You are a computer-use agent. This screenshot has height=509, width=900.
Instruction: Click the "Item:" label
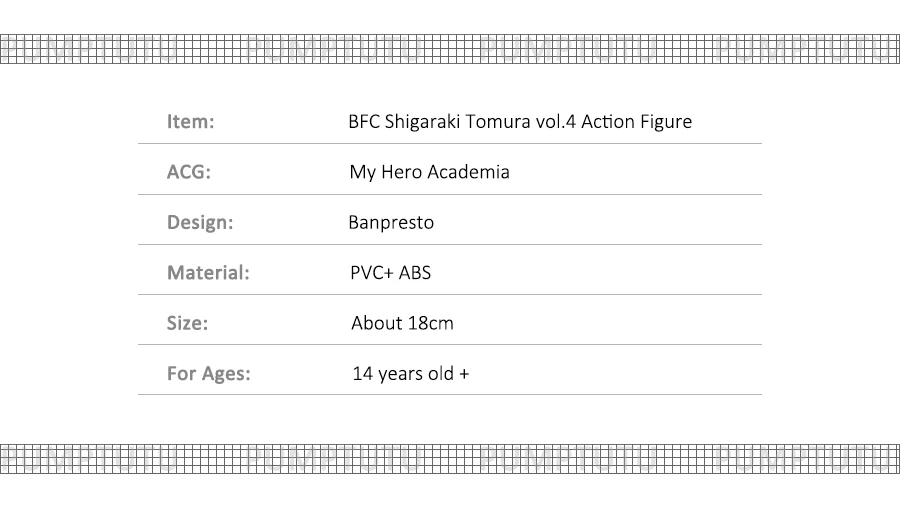(x=191, y=122)
